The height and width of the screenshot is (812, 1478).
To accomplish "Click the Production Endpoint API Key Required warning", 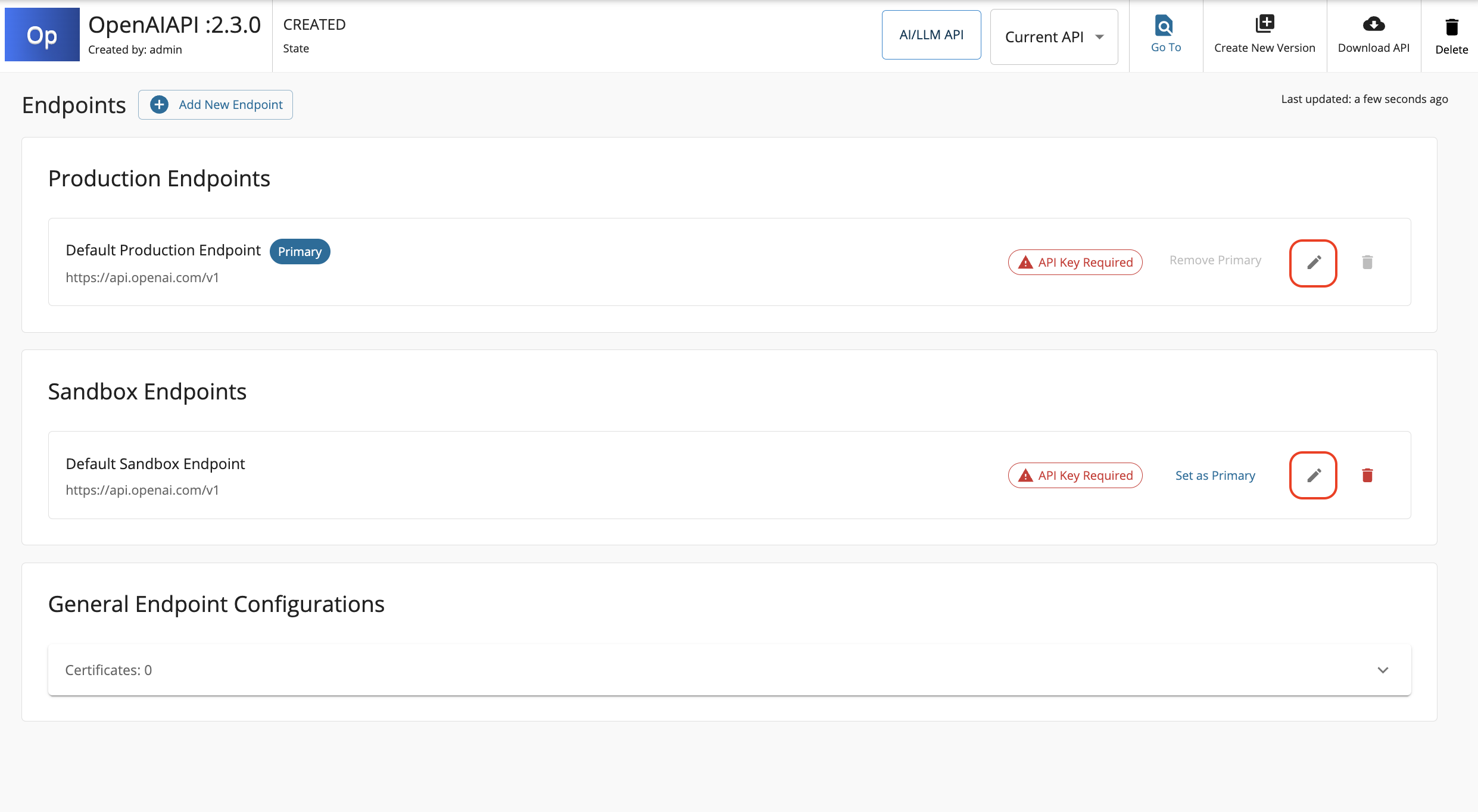I will tap(1075, 263).
